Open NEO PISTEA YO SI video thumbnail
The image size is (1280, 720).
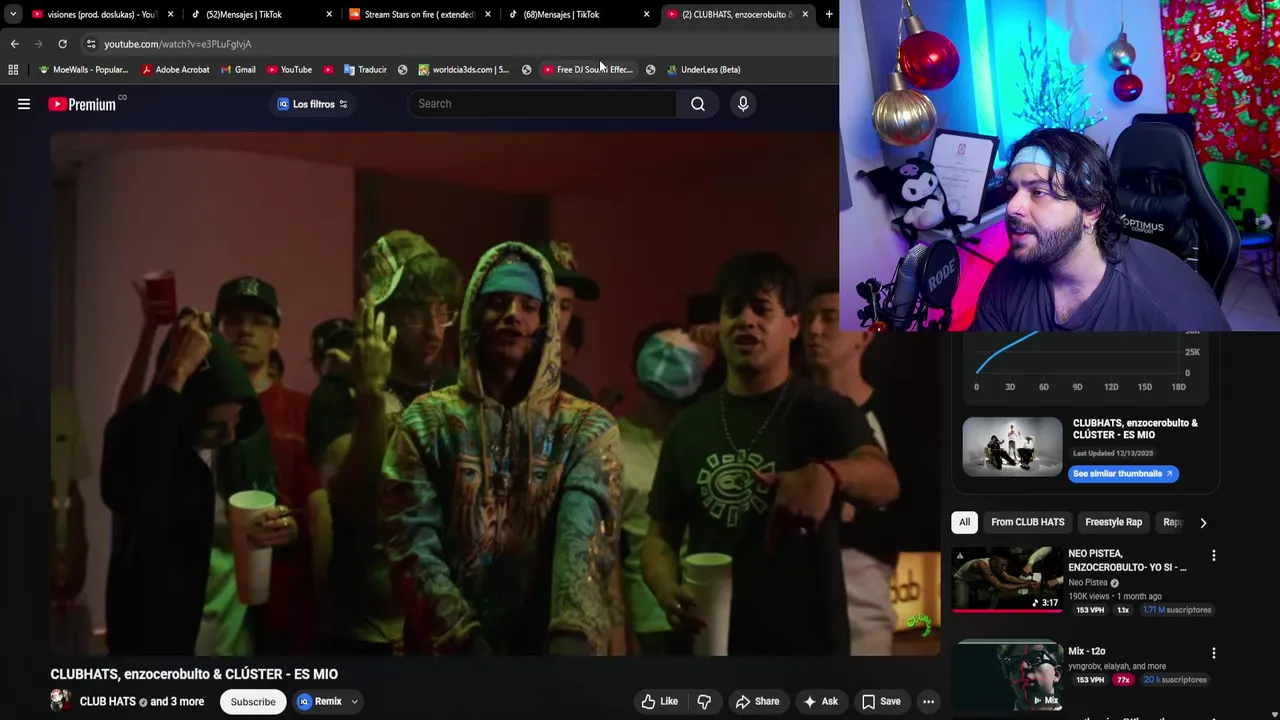1007,580
